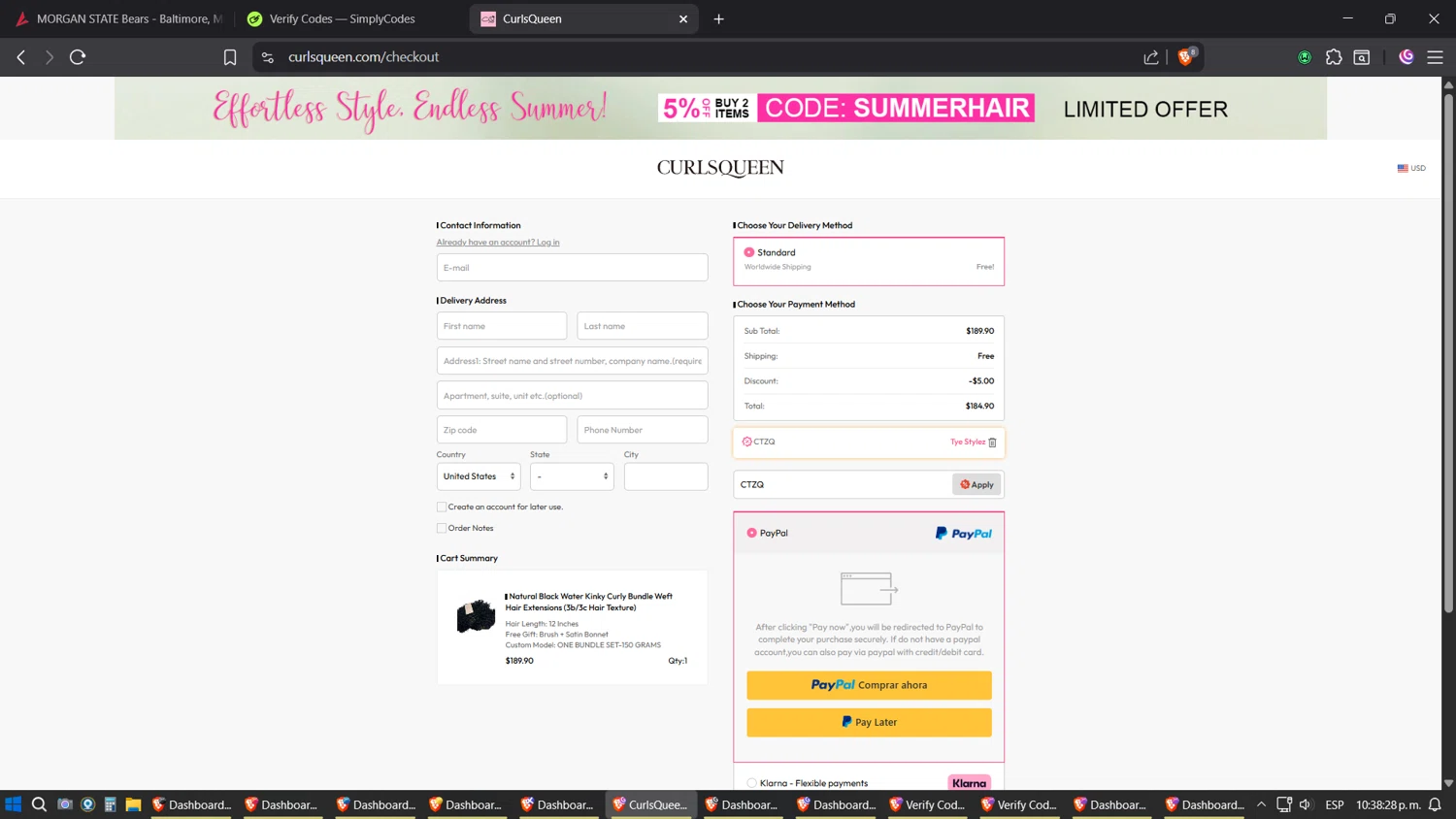The width and height of the screenshot is (1456, 819).
Task: Click the Apartment, suite, unit field
Action: 572,395
